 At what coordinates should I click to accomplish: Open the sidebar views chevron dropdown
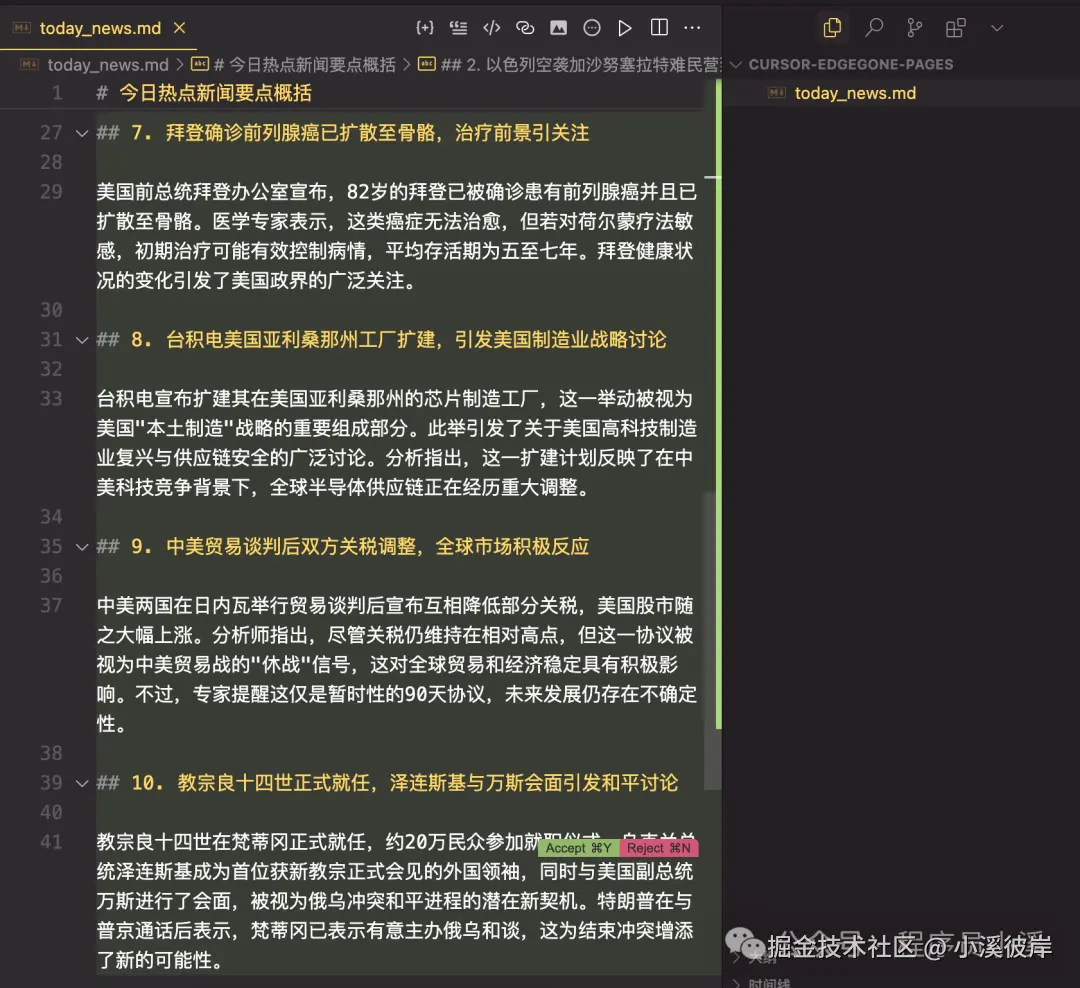click(997, 28)
